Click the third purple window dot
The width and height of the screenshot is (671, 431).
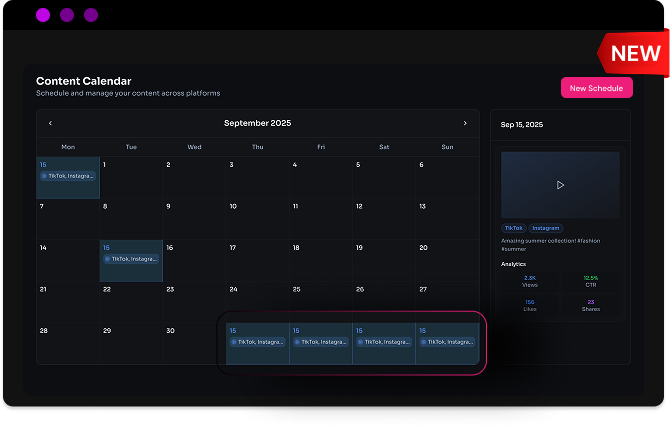[91, 15]
